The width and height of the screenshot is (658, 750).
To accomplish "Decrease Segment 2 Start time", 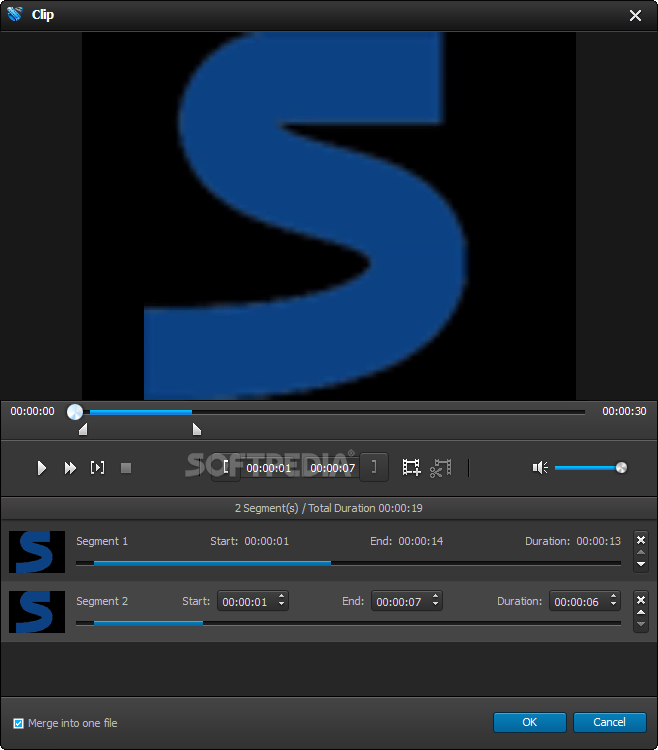I will pyautogui.click(x=281, y=606).
